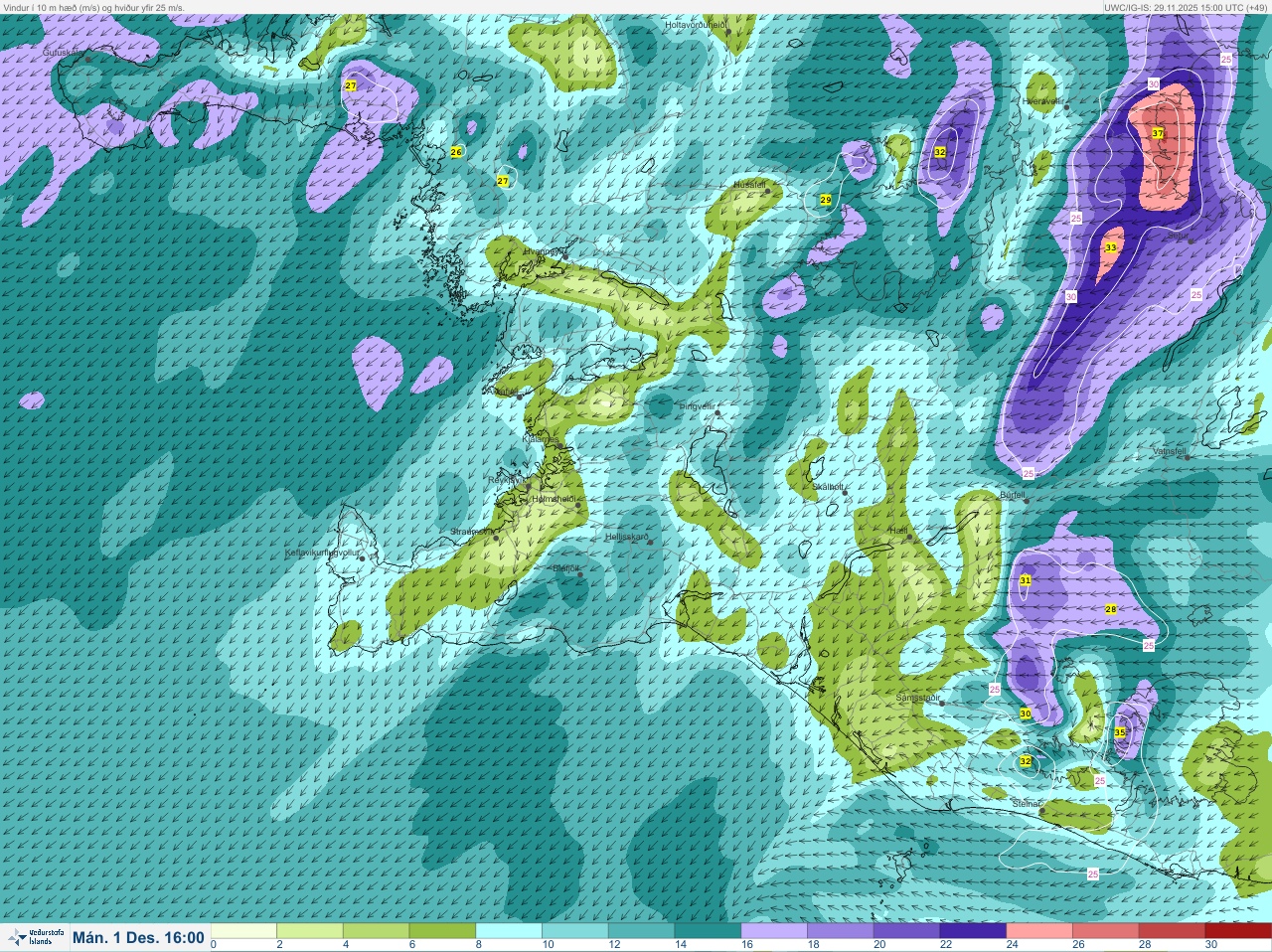The height and width of the screenshot is (952, 1272).
Task: Select the 22–24 m/s deep purple legend swatch
Action: tap(973, 931)
